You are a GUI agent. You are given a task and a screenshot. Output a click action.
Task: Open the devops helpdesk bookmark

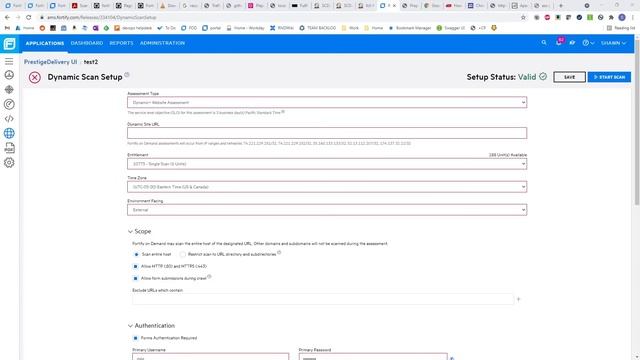[x=133, y=28]
